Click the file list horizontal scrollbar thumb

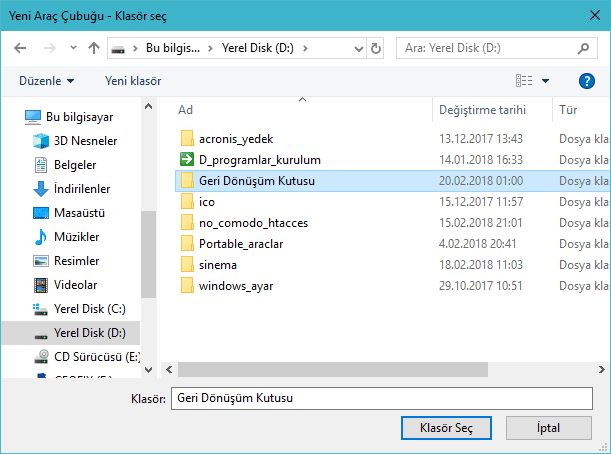(x=333, y=369)
